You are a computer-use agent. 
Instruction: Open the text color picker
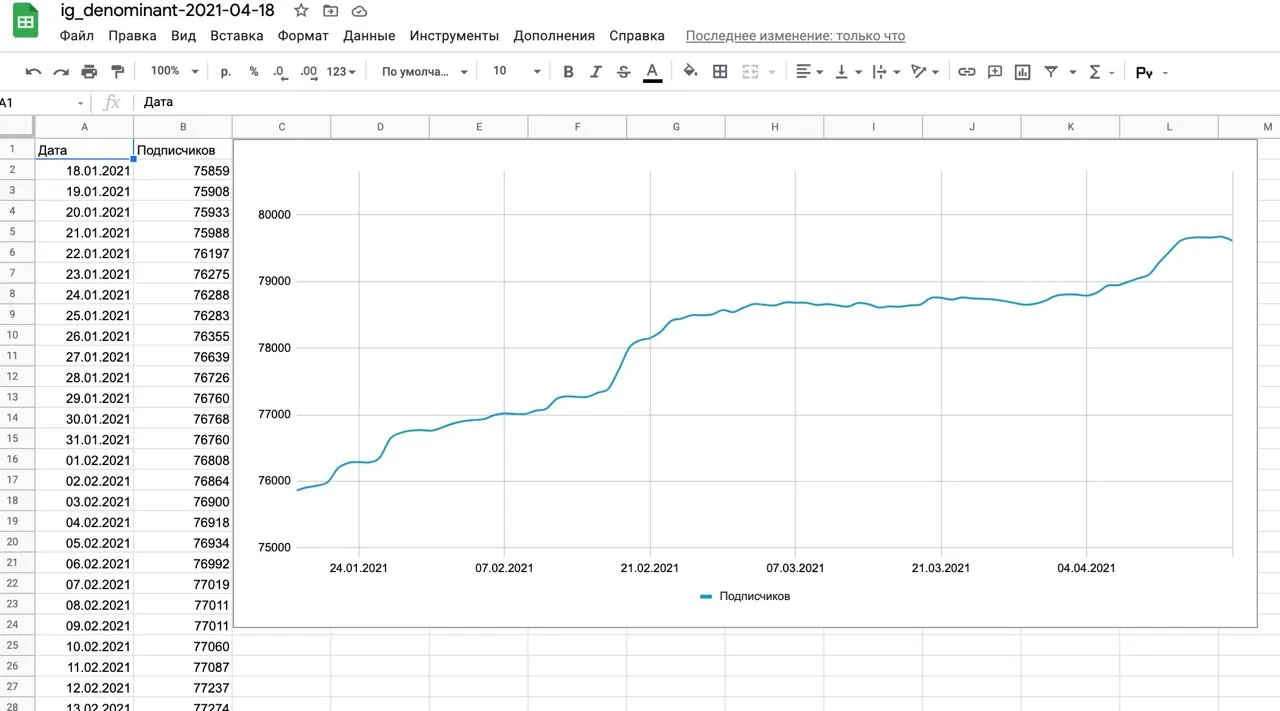(x=652, y=72)
